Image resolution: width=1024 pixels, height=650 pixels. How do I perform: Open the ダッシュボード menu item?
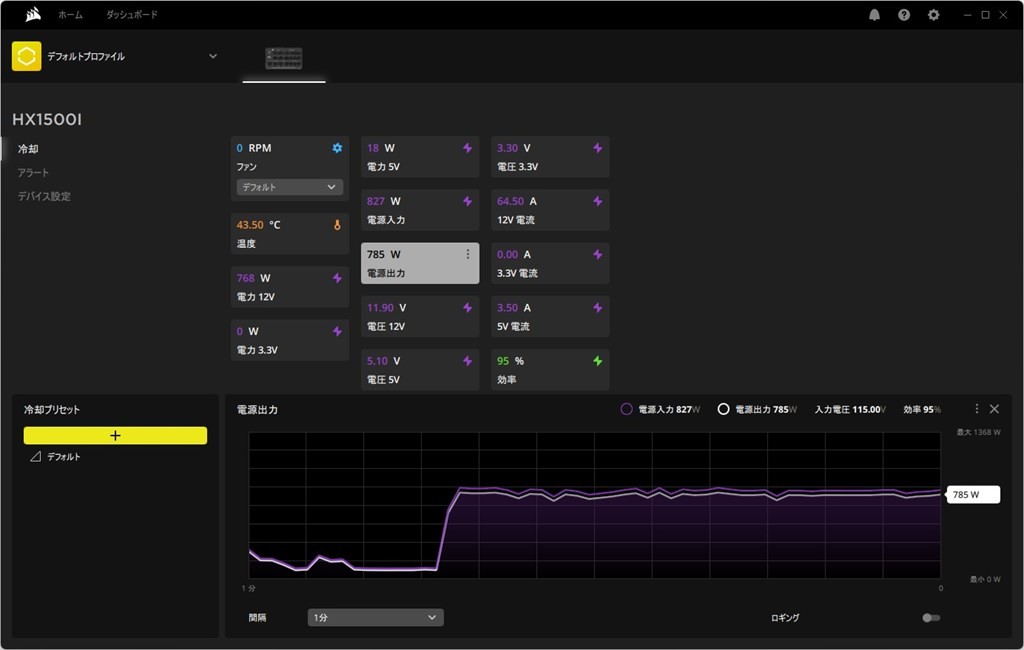132,15
